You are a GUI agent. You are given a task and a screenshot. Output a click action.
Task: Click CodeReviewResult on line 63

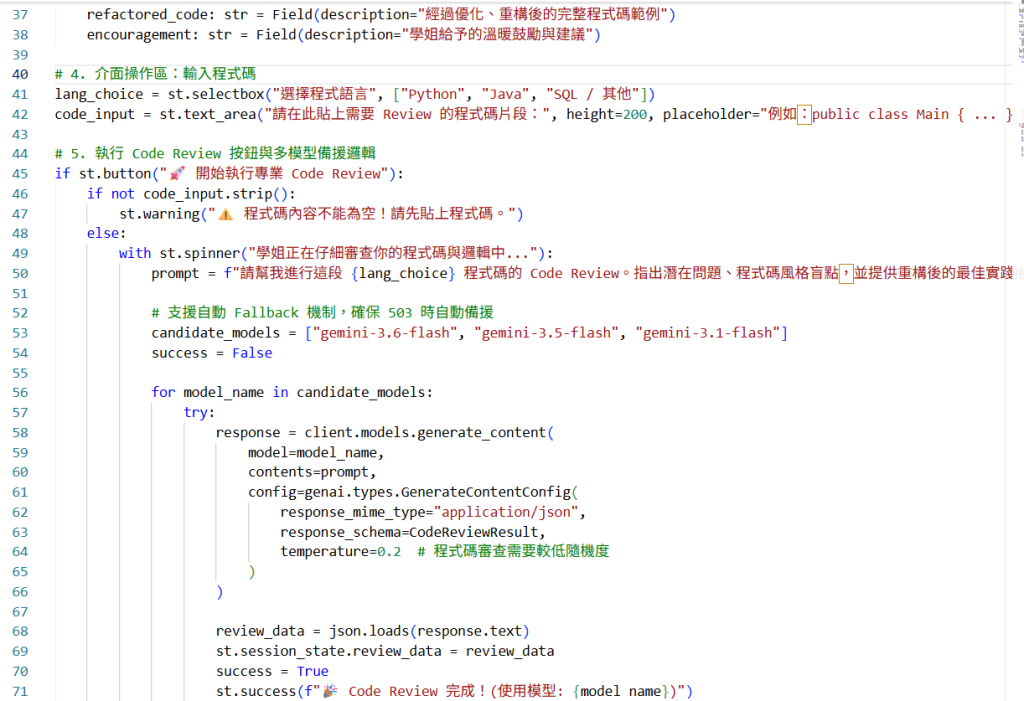pyautogui.click(x=473, y=532)
